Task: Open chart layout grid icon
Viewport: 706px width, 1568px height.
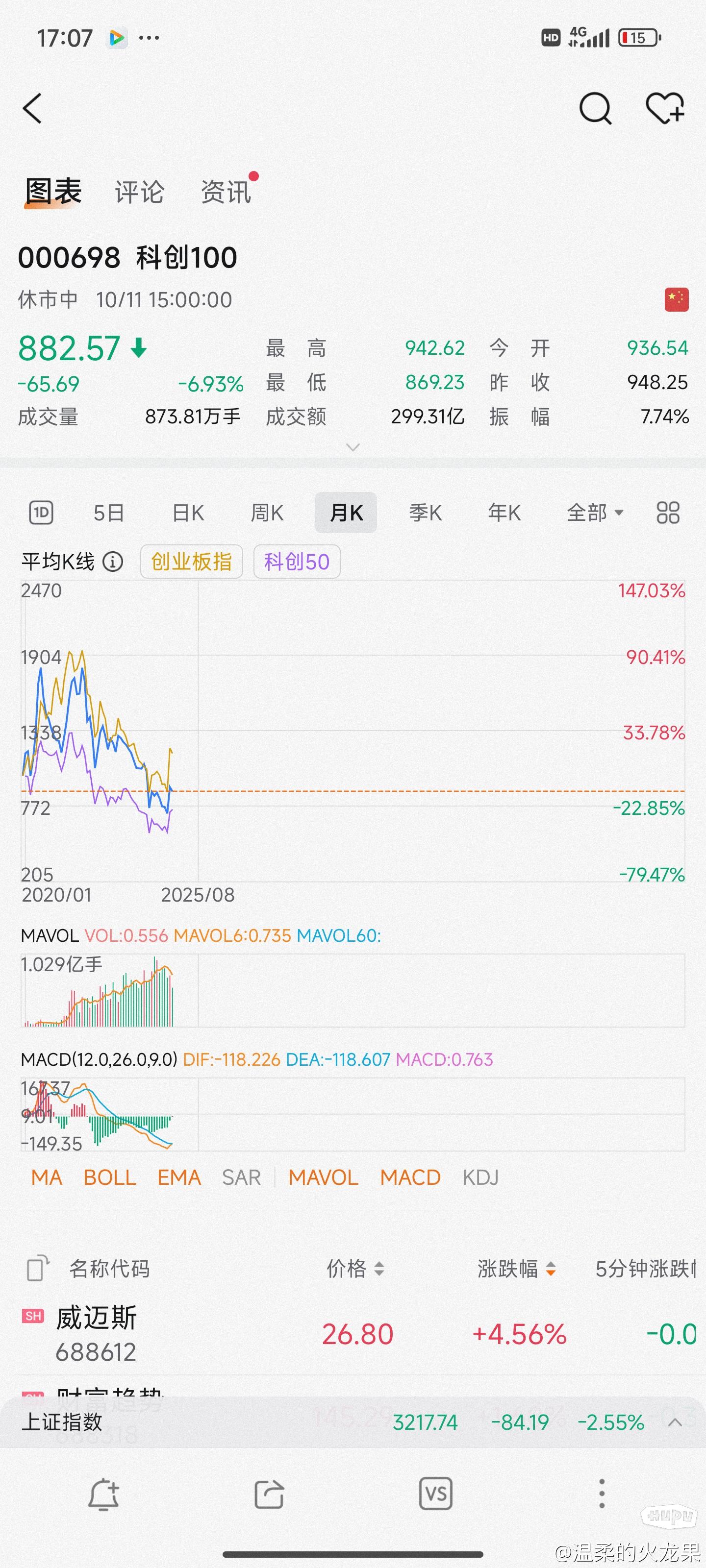Action: point(668,513)
